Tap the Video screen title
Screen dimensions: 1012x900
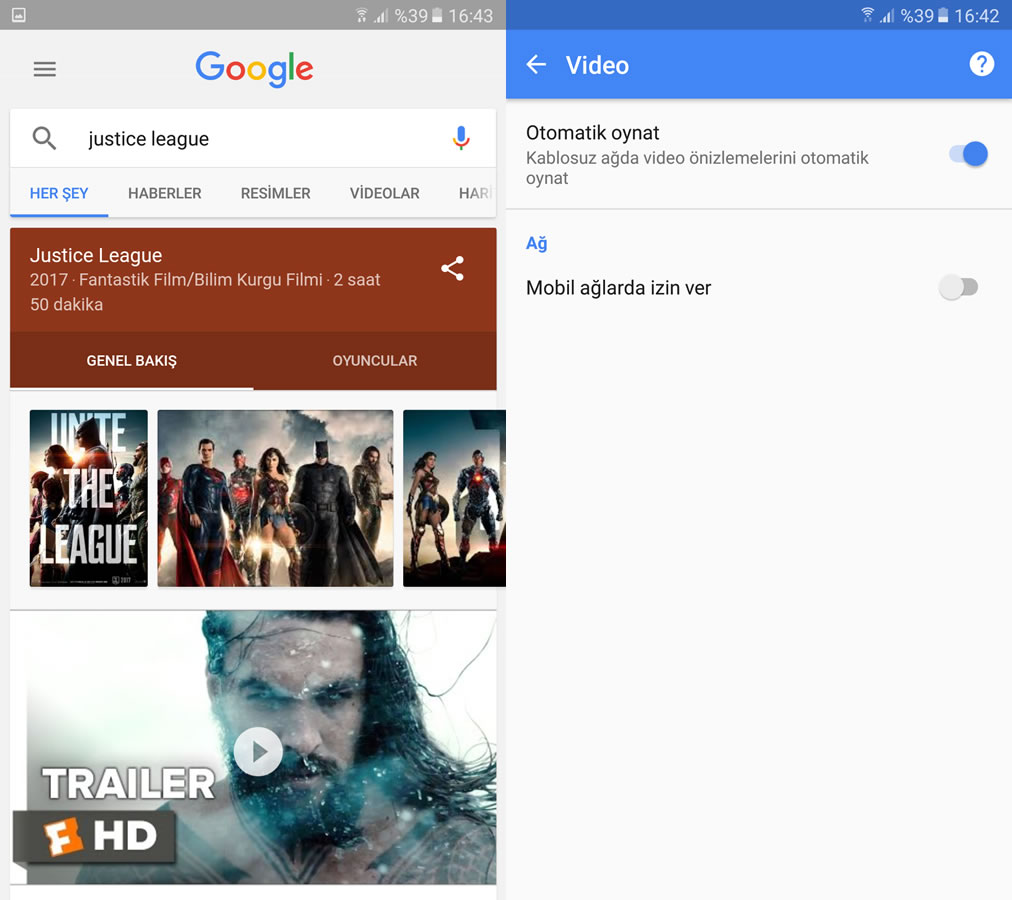[x=597, y=65]
